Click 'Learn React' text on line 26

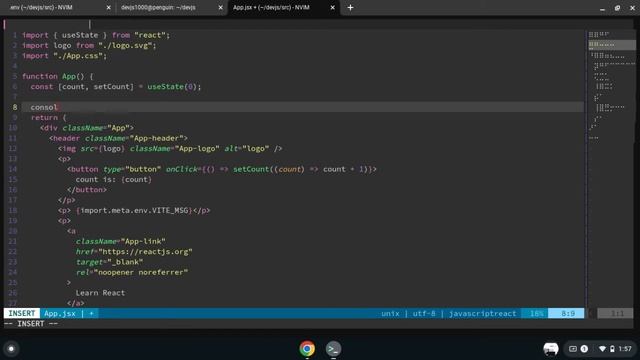pyautogui.click(x=100, y=293)
